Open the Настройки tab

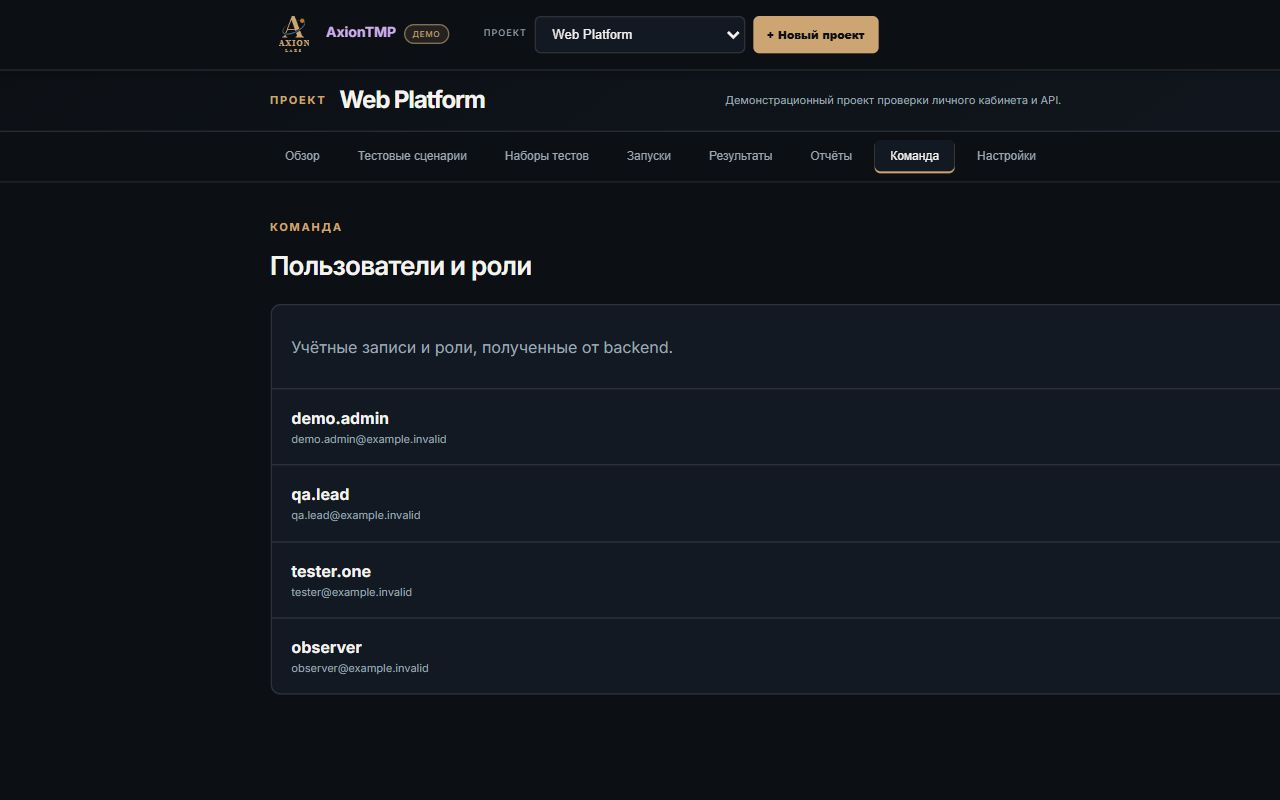click(1006, 156)
